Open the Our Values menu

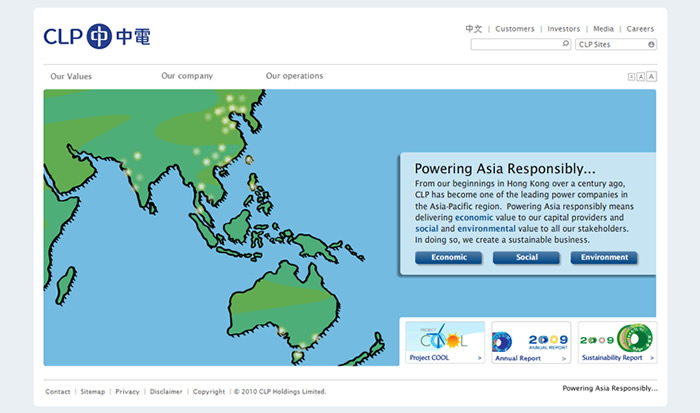71,76
